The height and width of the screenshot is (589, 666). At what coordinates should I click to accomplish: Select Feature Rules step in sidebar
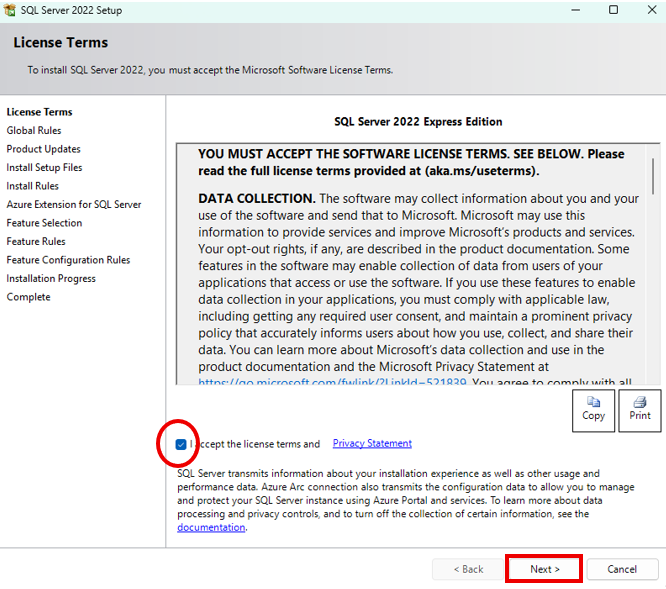tap(36, 241)
